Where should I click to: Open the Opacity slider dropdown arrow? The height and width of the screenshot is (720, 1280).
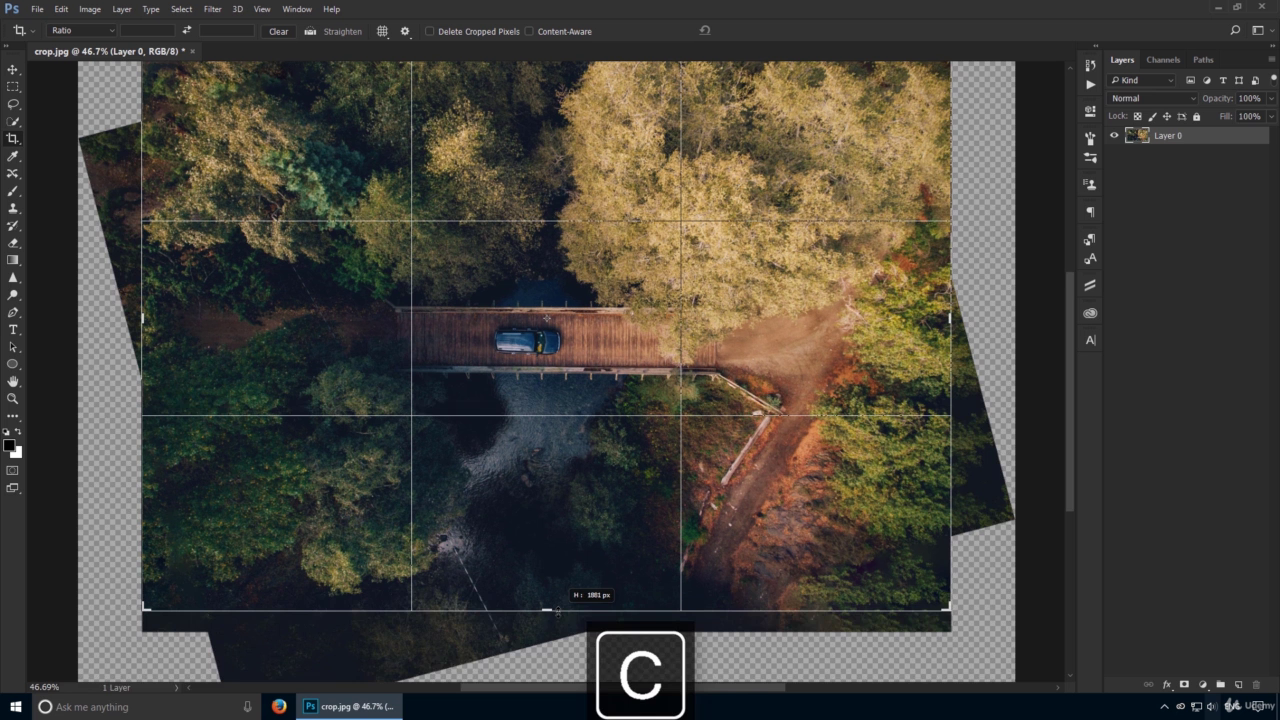pyautogui.click(x=1271, y=98)
